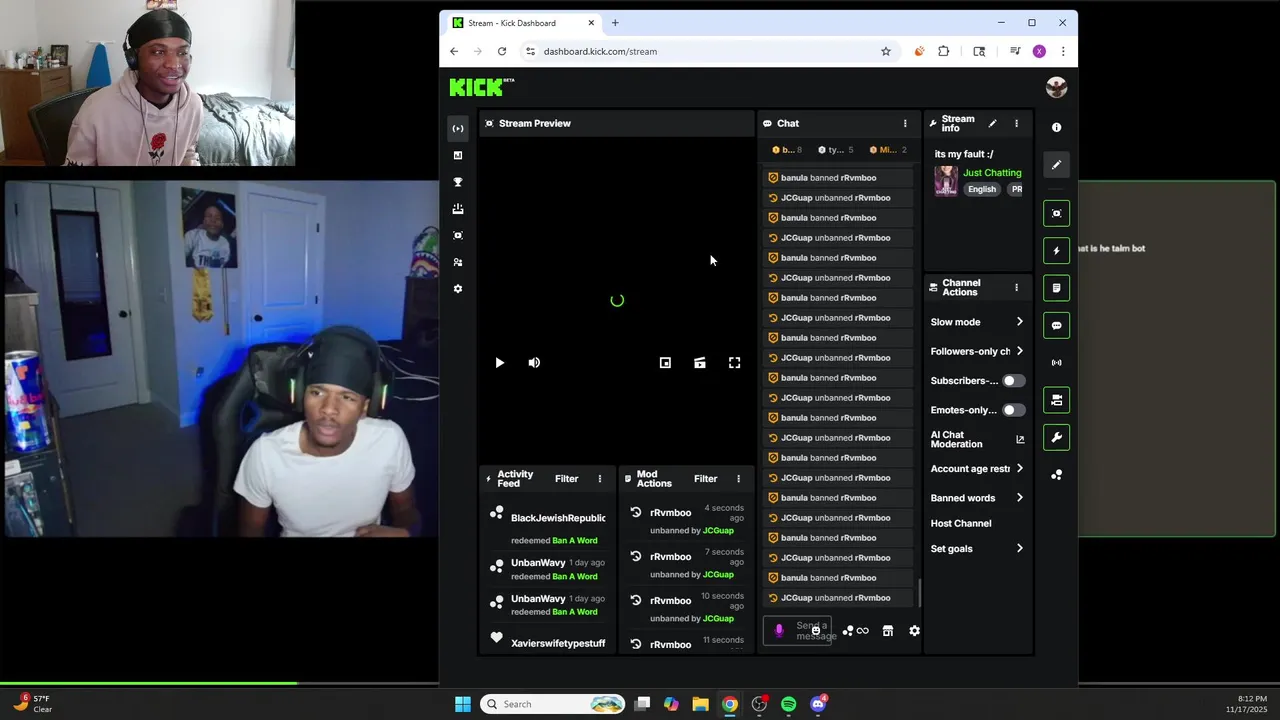Open the stream section in left sidebar
This screenshot has height=720, width=1280.
tap(458, 128)
